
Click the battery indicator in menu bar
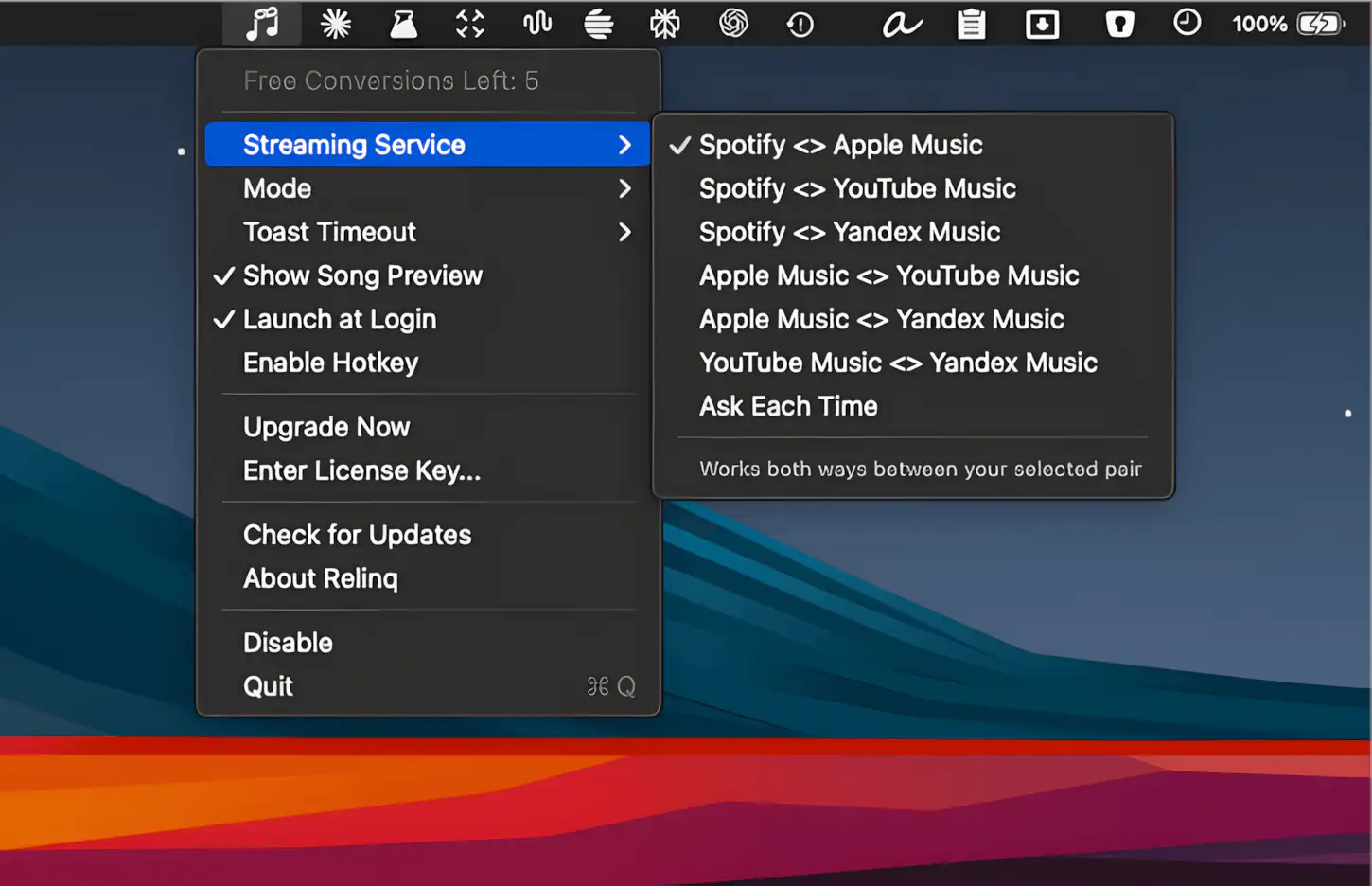[1320, 24]
